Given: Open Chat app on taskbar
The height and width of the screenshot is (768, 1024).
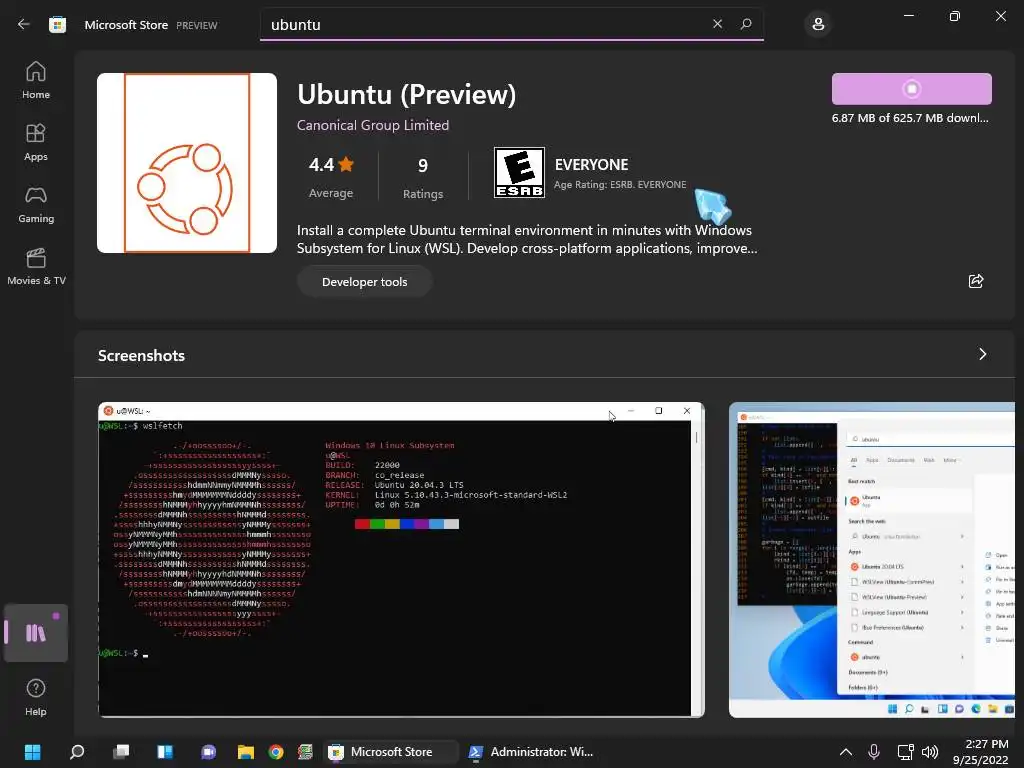Looking at the screenshot, I should pyautogui.click(x=208, y=752).
